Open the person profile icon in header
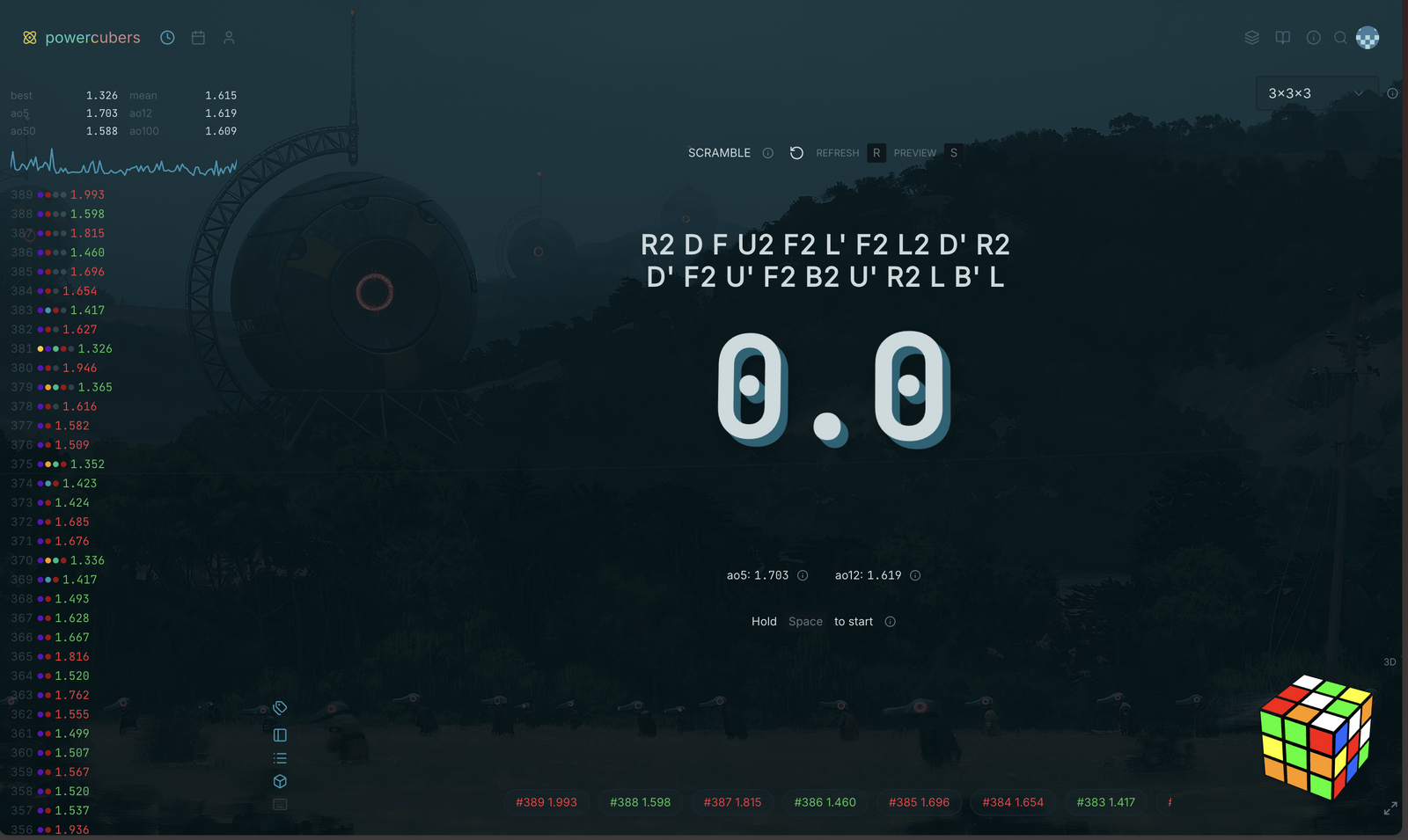 click(229, 38)
